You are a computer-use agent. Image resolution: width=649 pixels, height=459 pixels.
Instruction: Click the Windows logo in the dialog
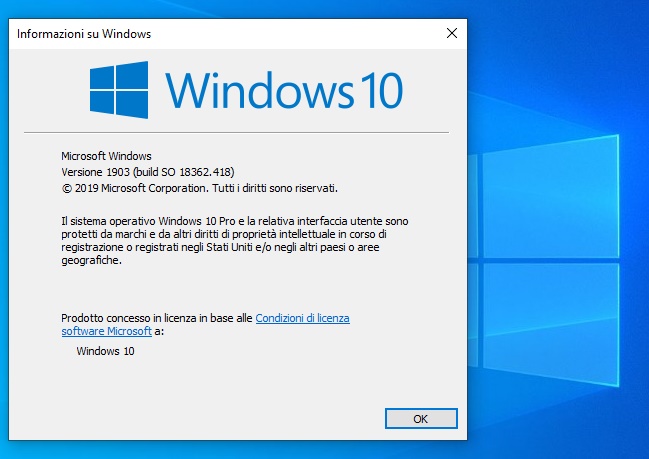tap(119, 90)
